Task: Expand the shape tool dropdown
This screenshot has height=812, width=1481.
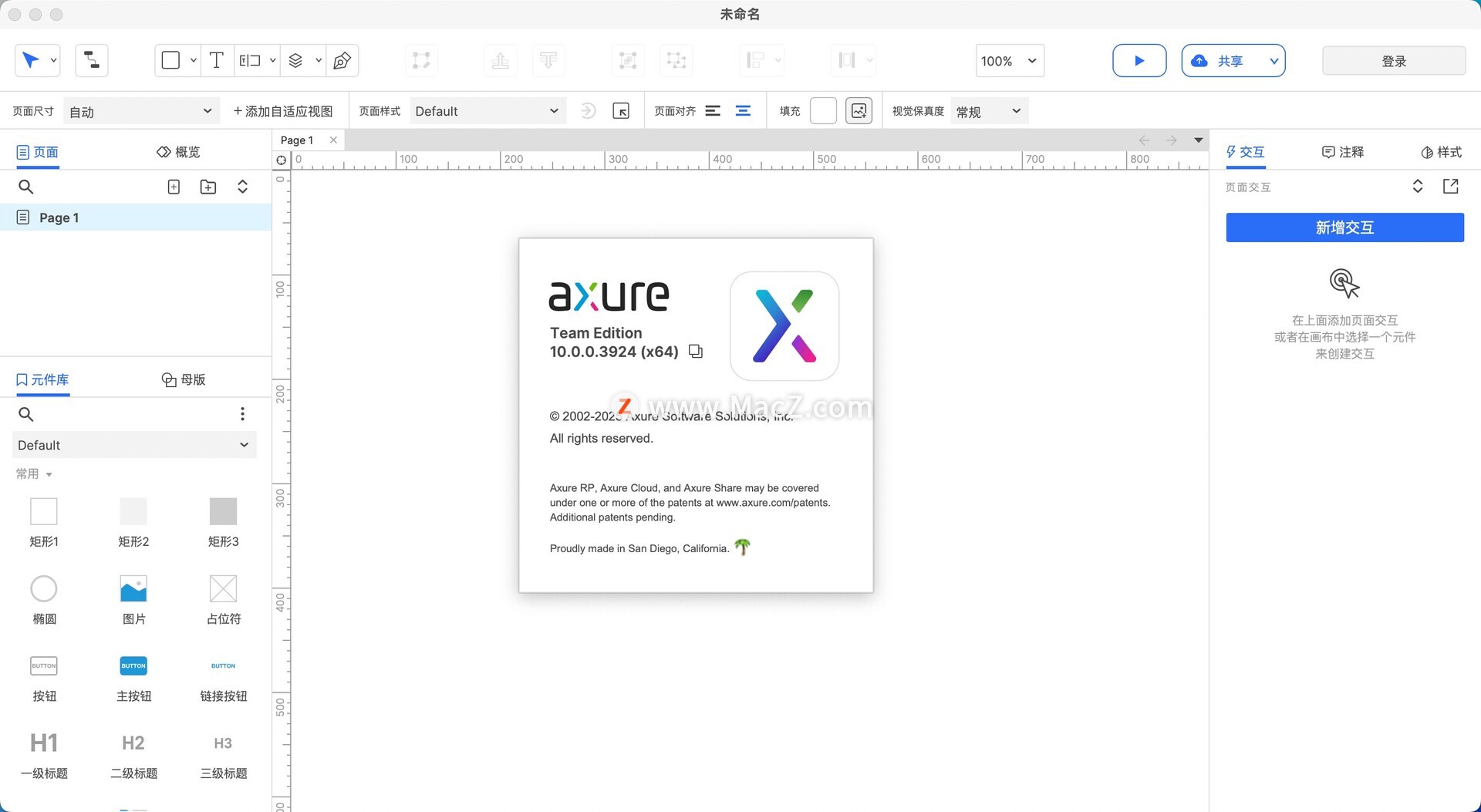Action: 193,60
